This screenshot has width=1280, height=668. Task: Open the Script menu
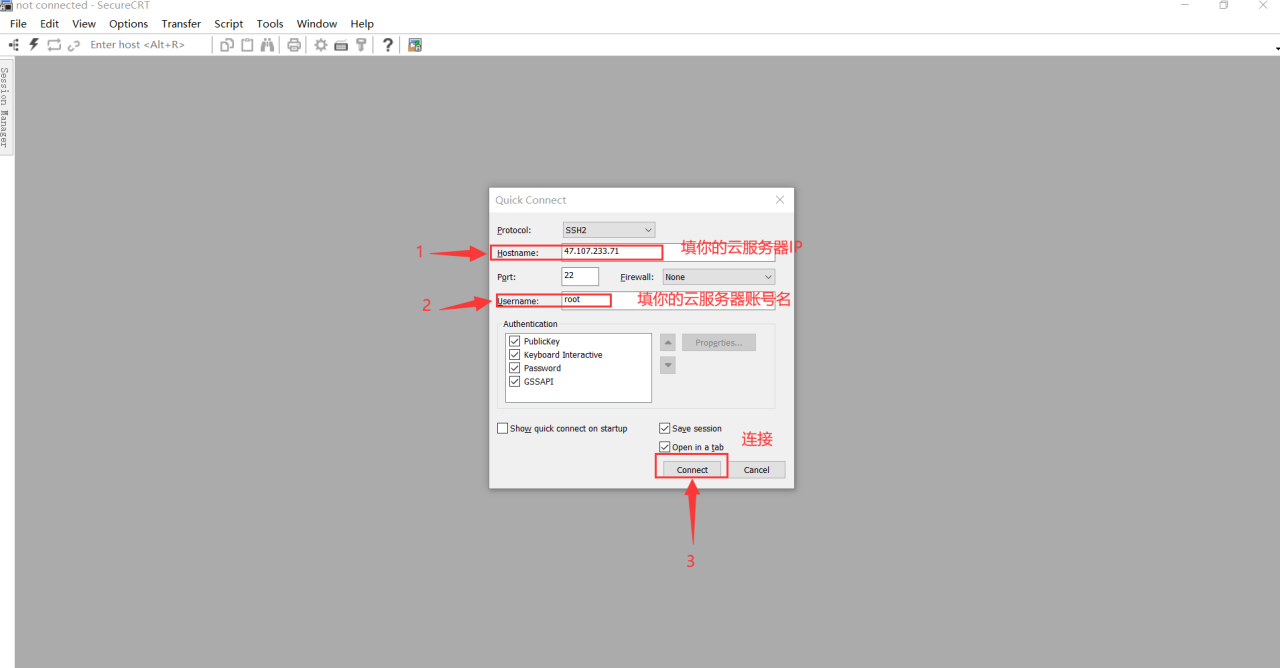click(229, 24)
